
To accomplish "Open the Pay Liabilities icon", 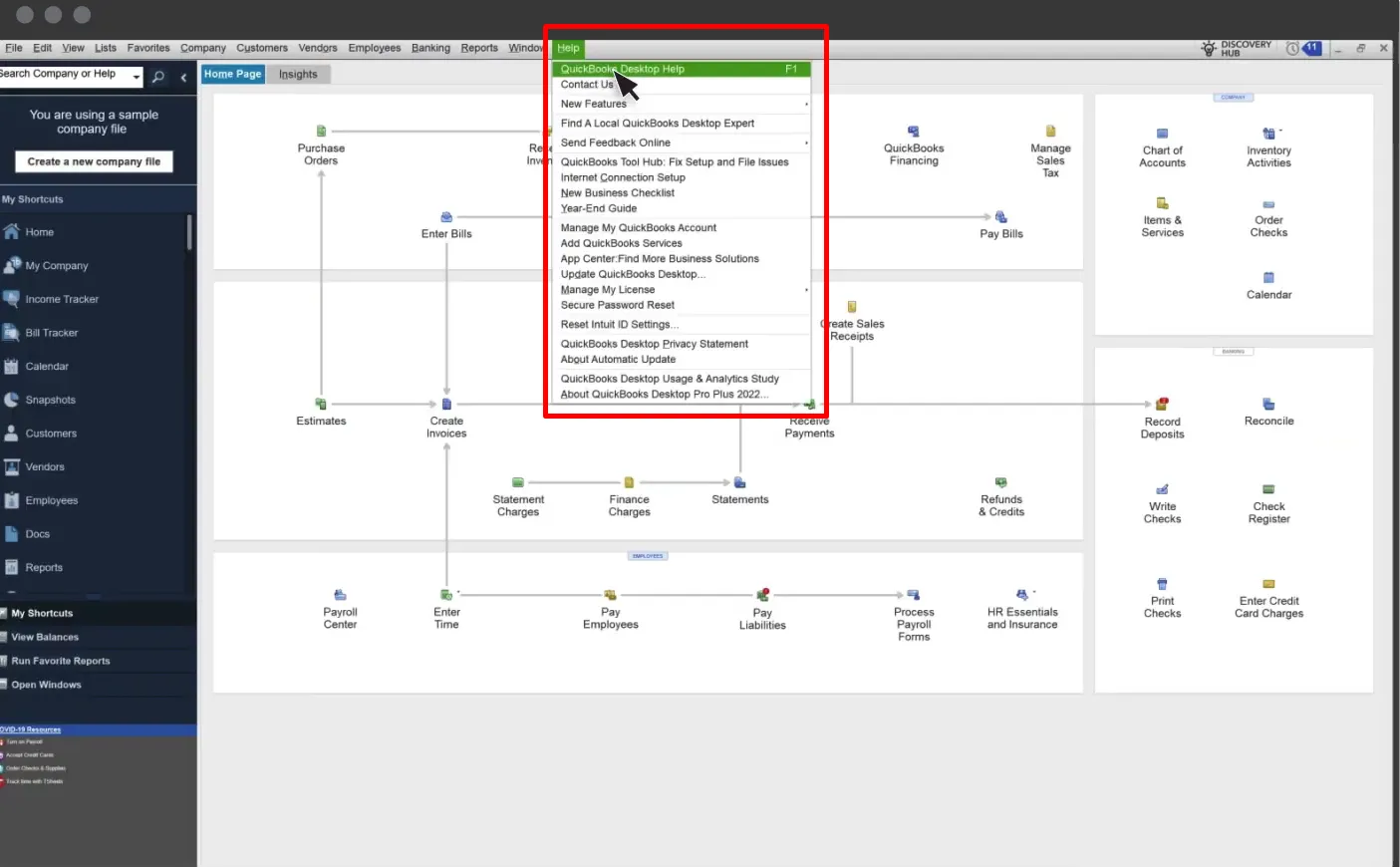I will (763, 595).
